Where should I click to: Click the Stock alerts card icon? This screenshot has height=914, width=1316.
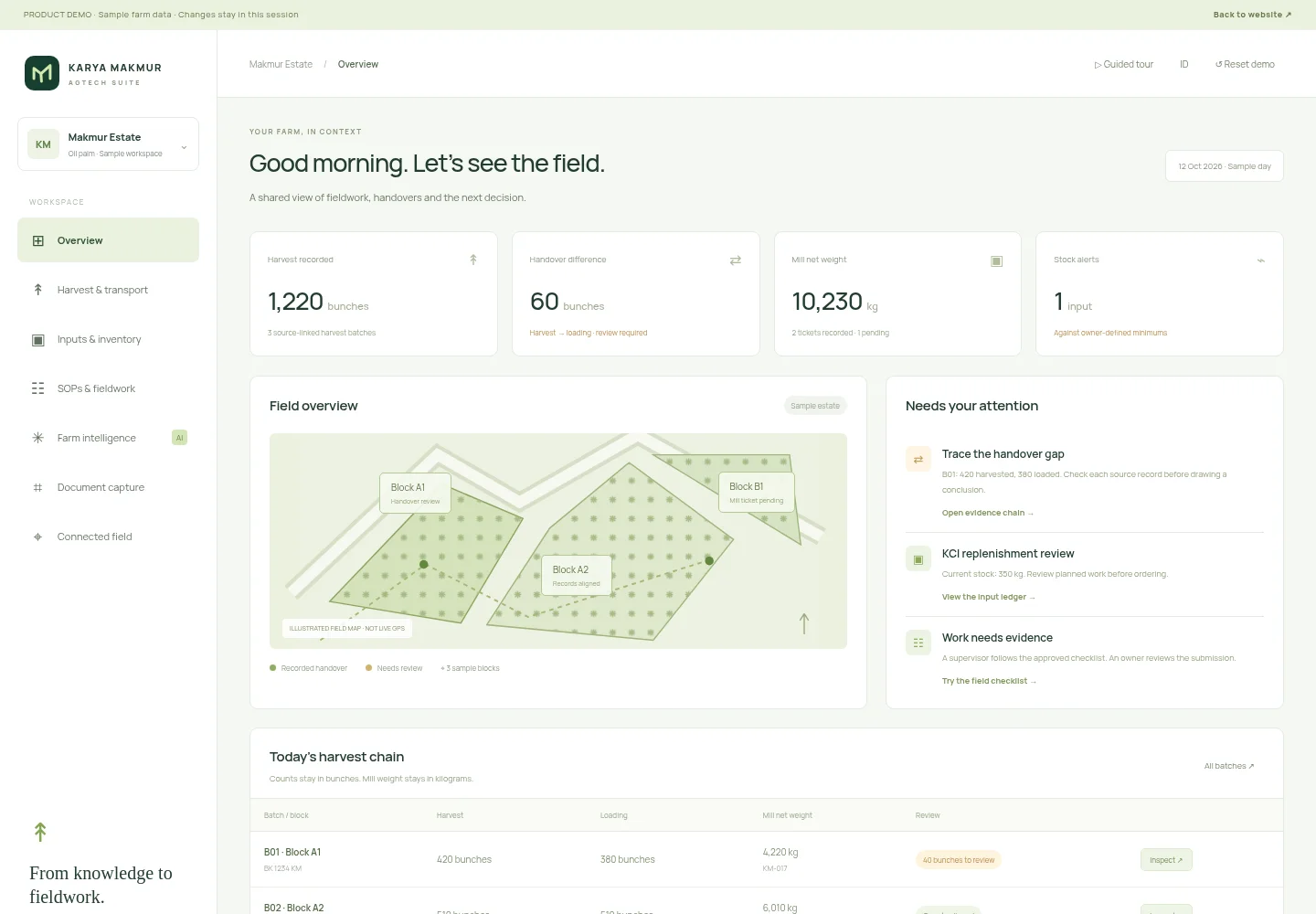pyautogui.click(x=1261, y=260)
